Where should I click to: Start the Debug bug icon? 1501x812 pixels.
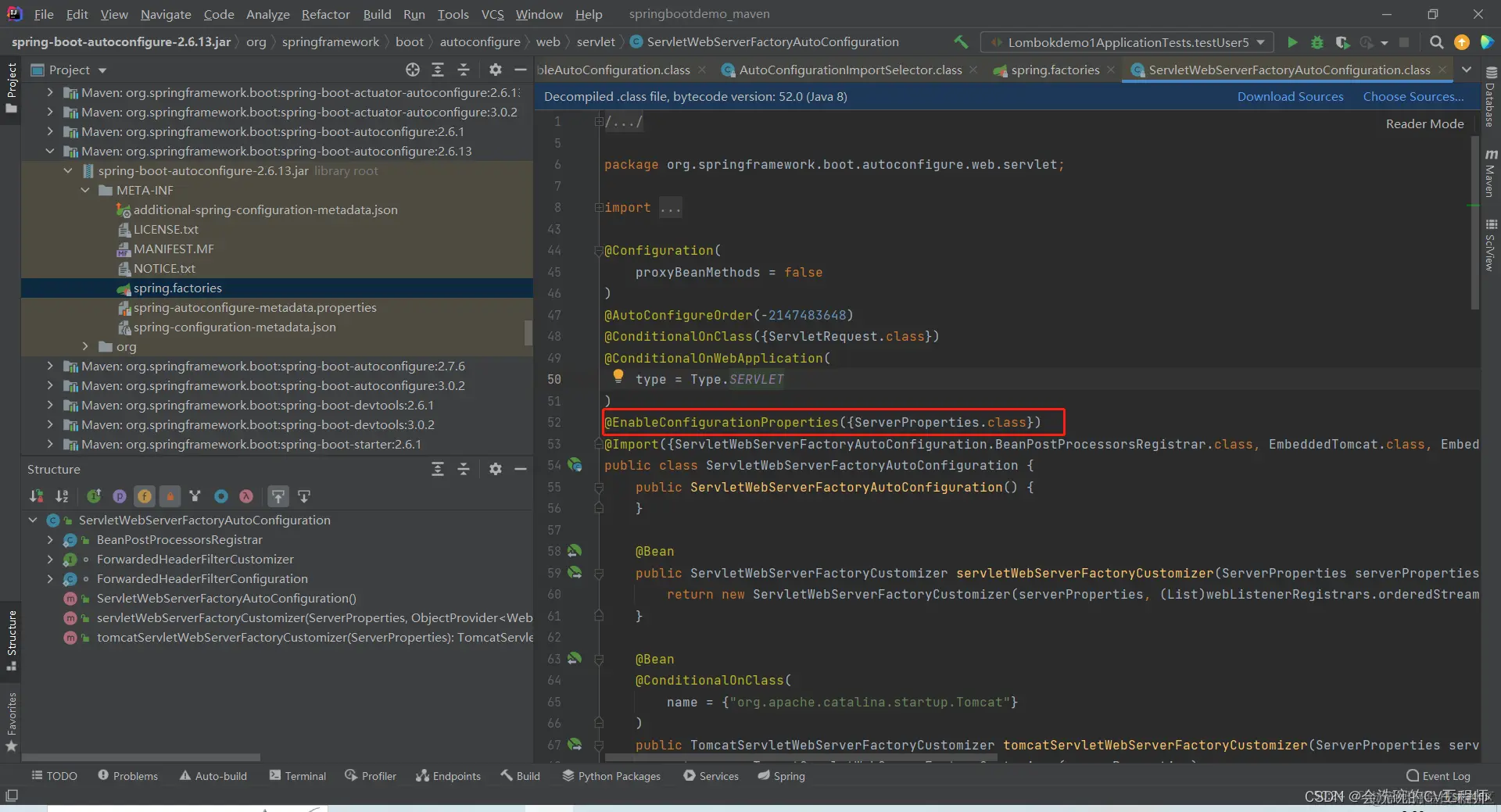(x=1317, y=42)
